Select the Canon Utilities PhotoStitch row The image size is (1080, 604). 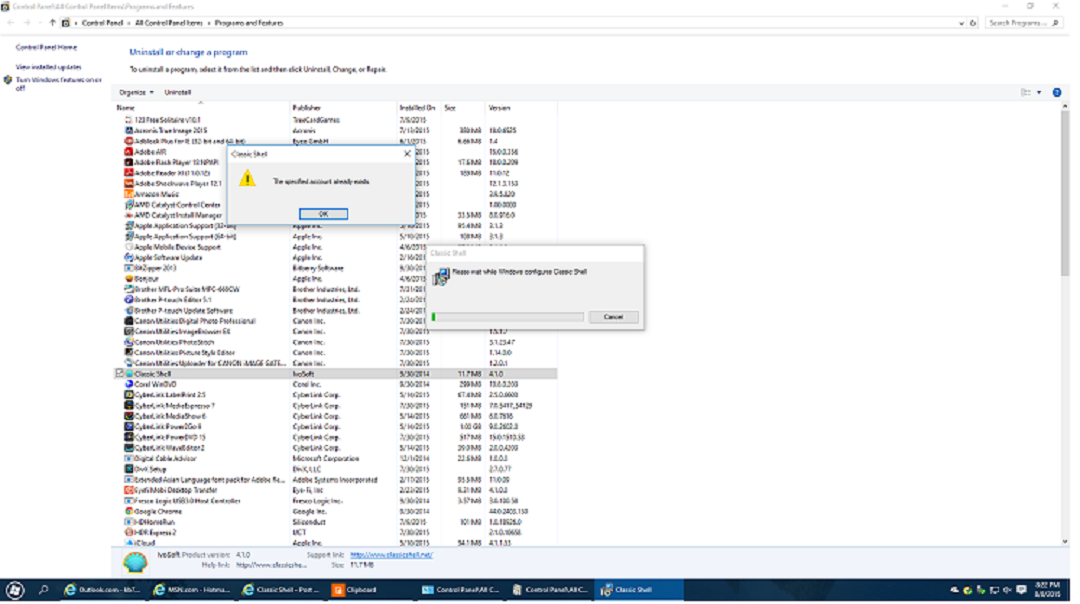click(335, 343)
